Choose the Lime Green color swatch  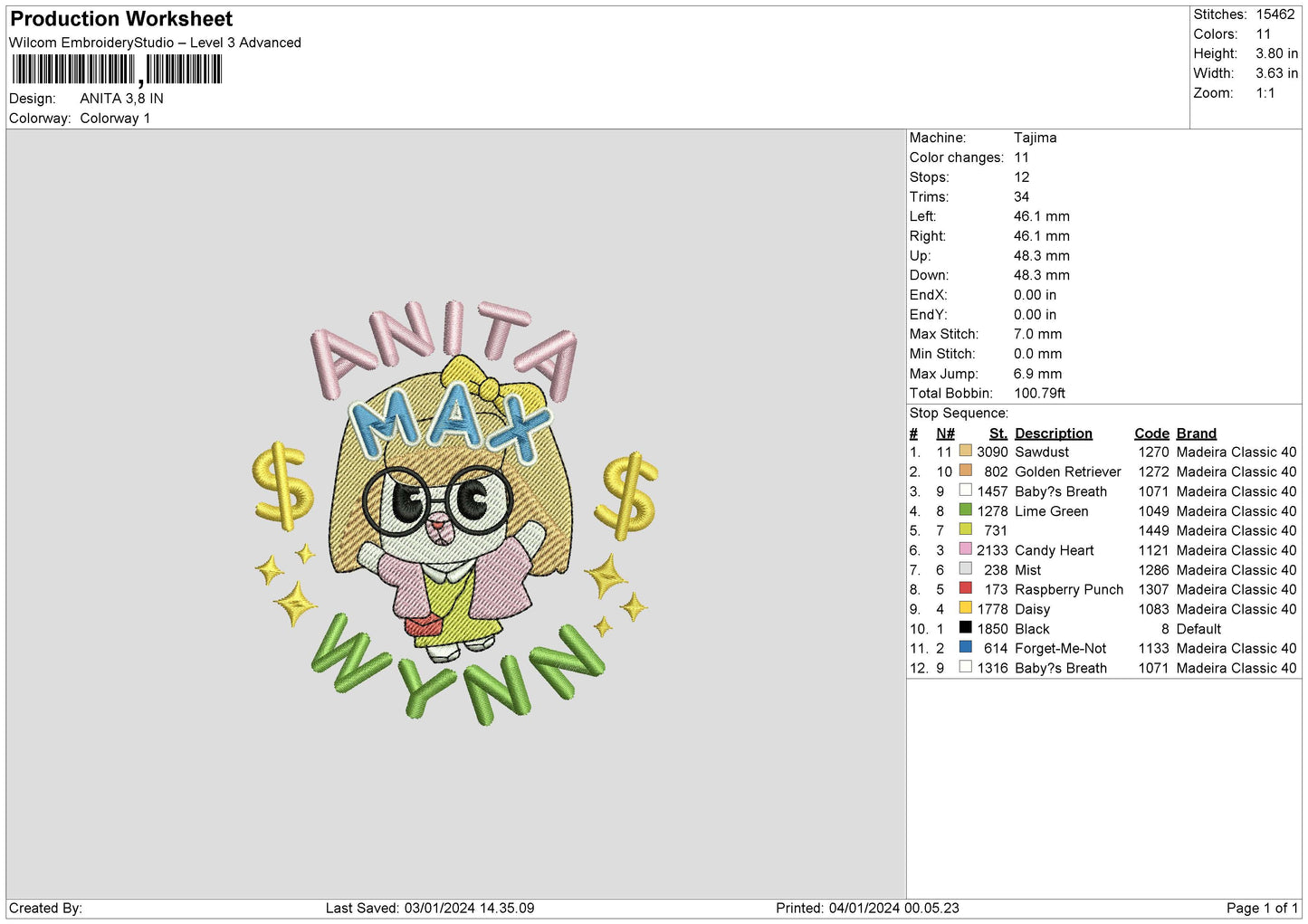966,510
